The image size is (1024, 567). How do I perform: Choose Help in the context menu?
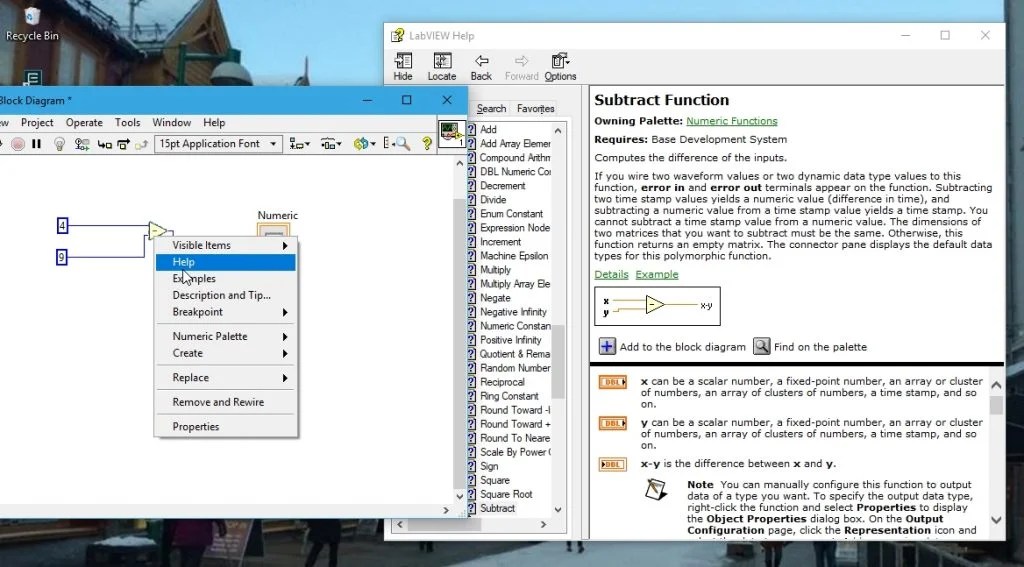226,262
